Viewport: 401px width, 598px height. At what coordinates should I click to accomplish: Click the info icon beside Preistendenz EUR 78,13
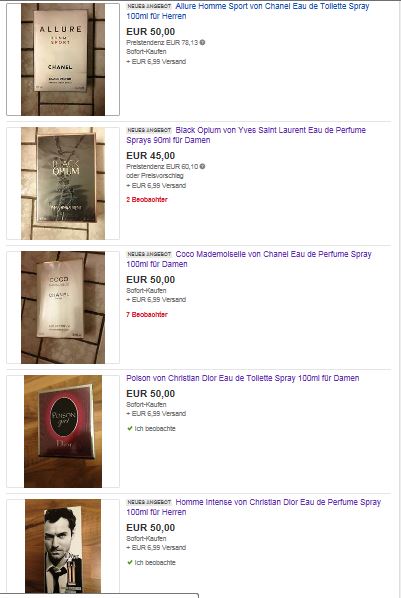point(202,42)
